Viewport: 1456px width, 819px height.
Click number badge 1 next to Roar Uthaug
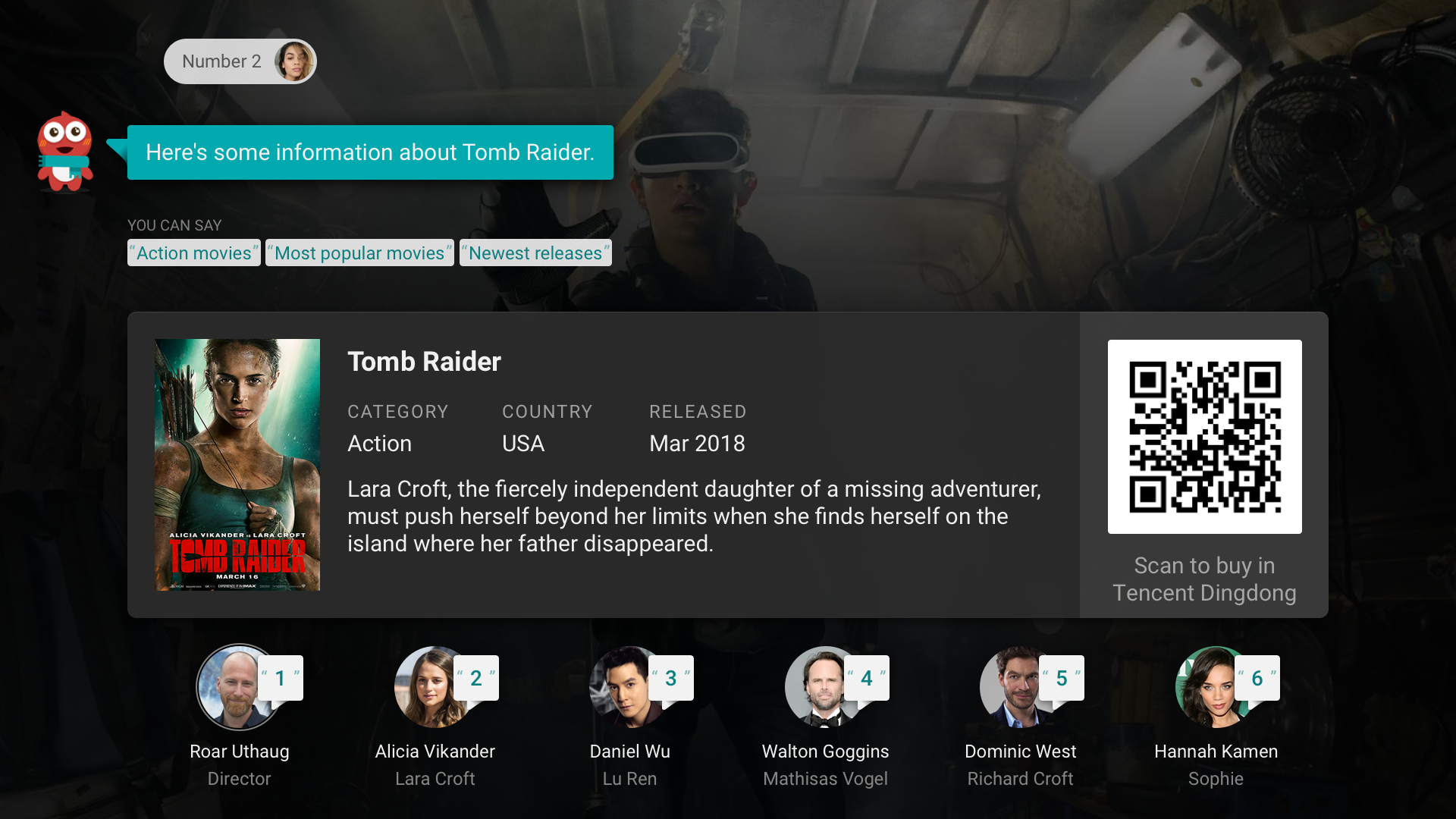(x=281, y=678)
